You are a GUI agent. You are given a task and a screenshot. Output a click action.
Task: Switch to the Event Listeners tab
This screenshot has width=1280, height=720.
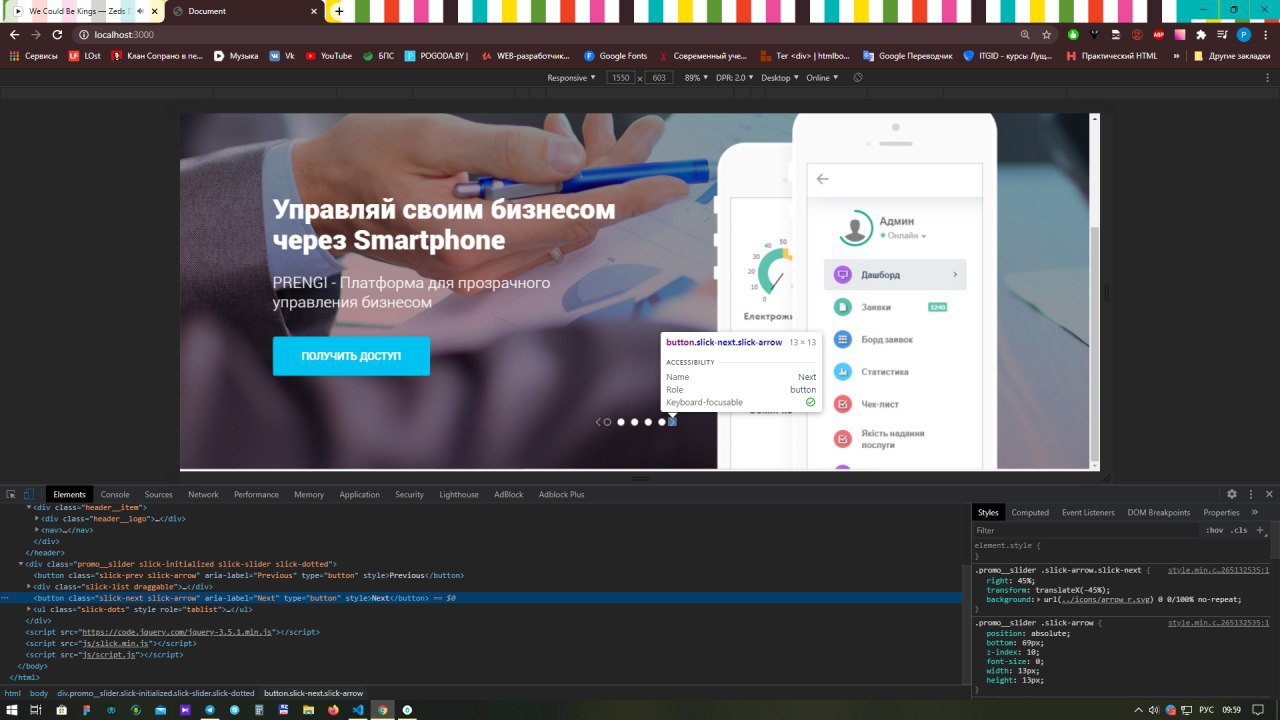tap(1088, 512)
